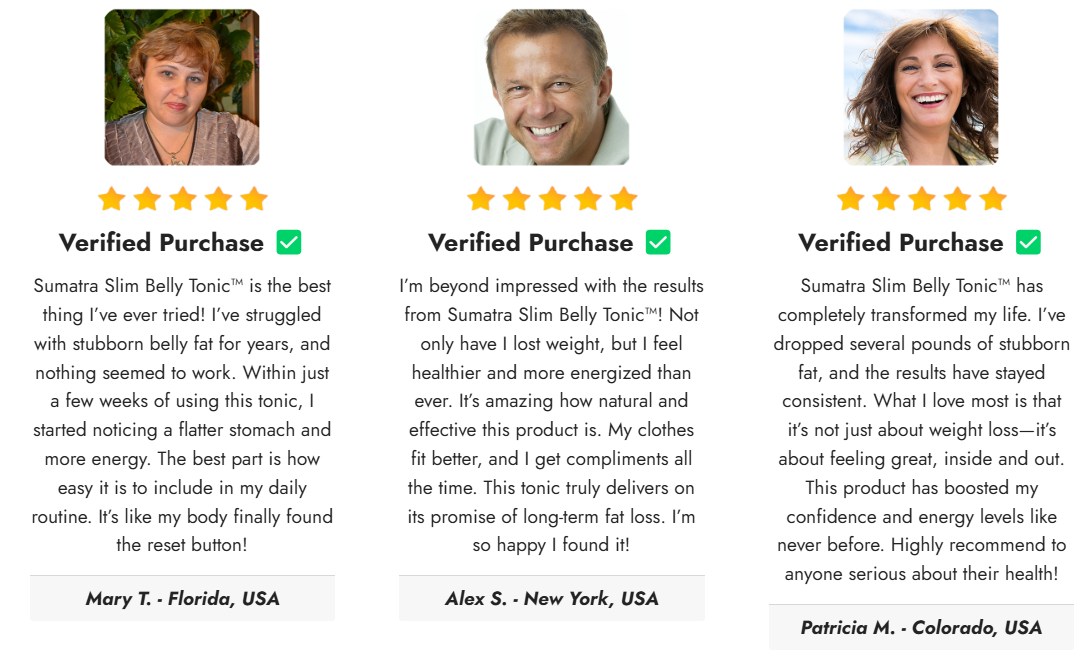Click the Patricia M. - Colorado, USA label
The height and width of the screenshot is (668, 1092).
tap(921, 628)
